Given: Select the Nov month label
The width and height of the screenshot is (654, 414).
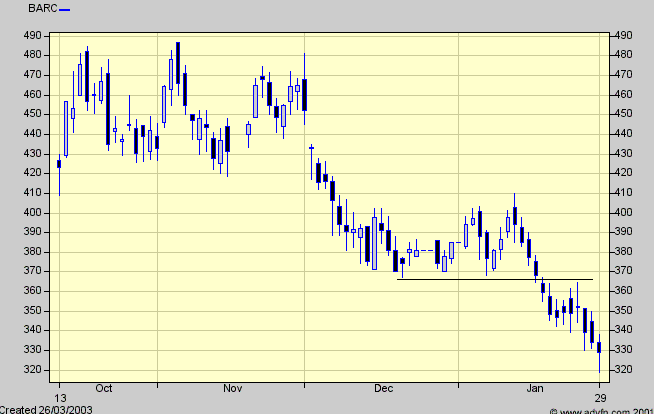Looking at the screenshot, I should pyautogui.click(x=233, y=387).
